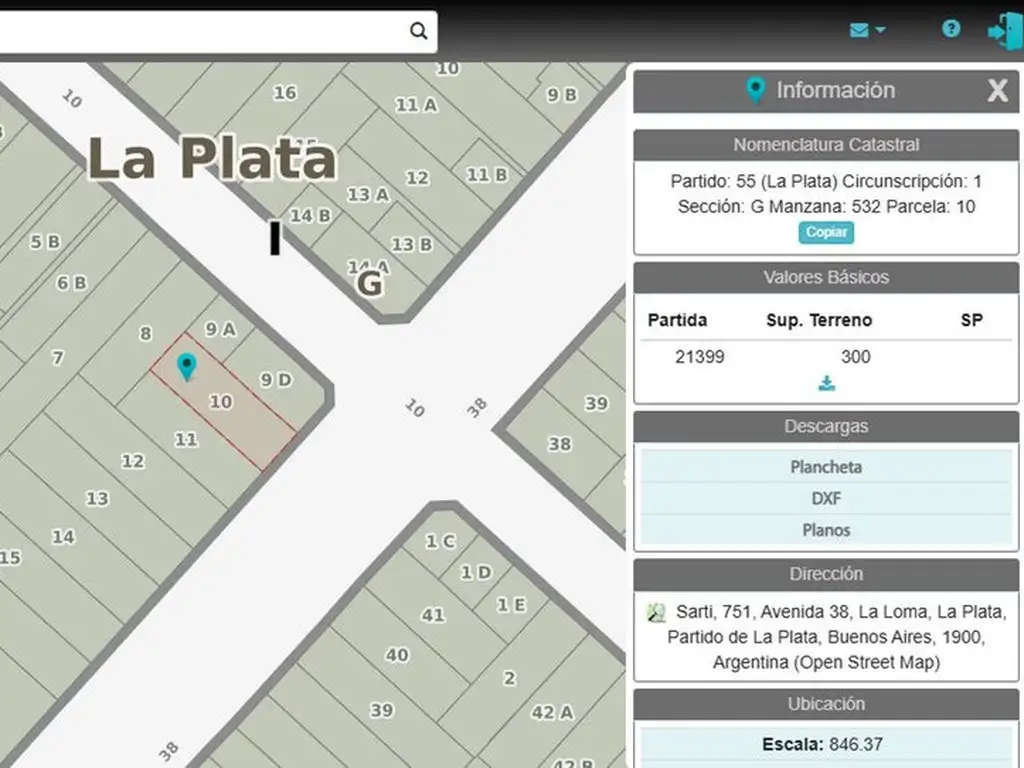Click the Escala value row
This screenshot has width=1024, height=768.
tap(826, 744)
